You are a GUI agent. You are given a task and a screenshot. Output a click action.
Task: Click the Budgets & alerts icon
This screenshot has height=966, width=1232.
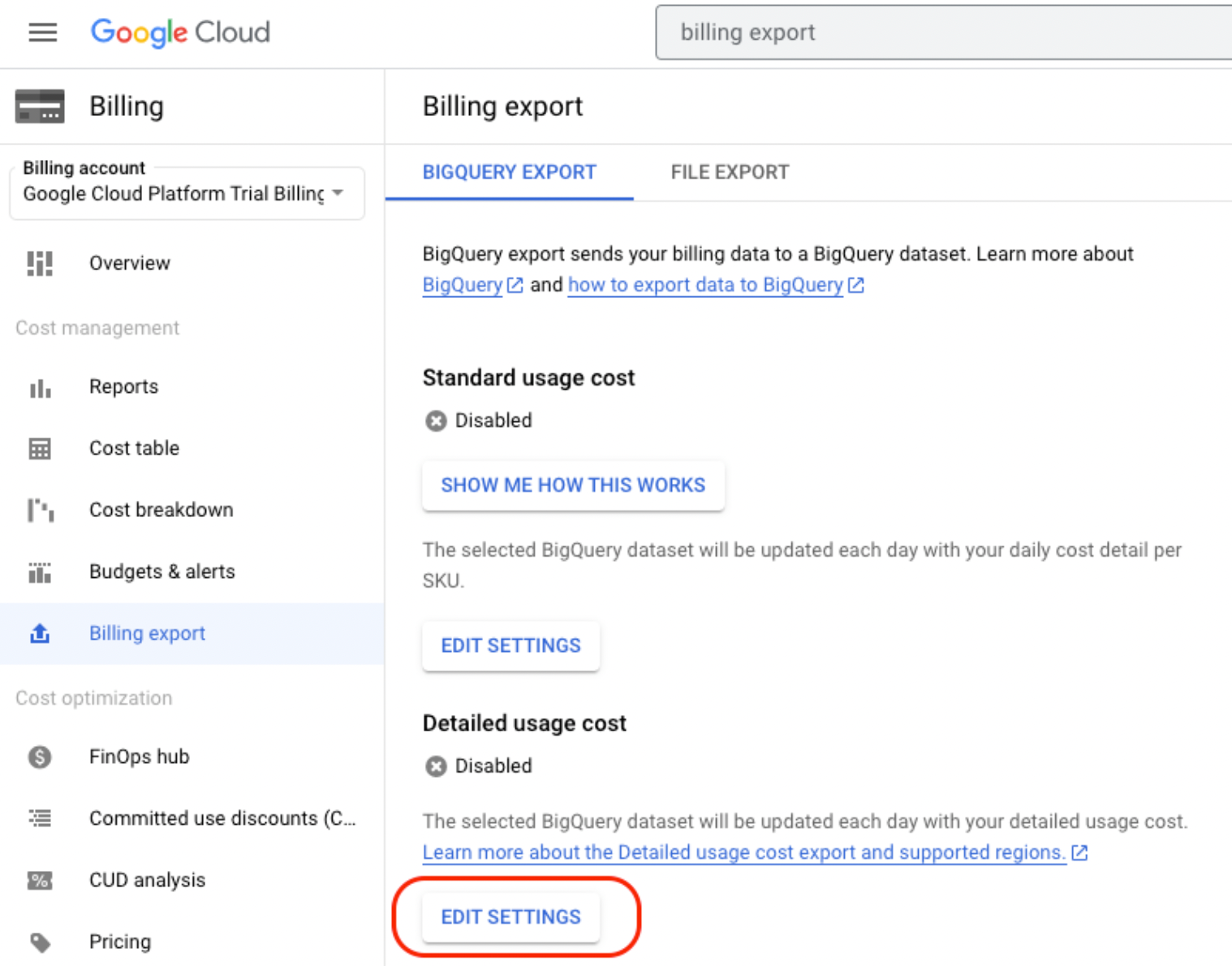coord(39,571)
